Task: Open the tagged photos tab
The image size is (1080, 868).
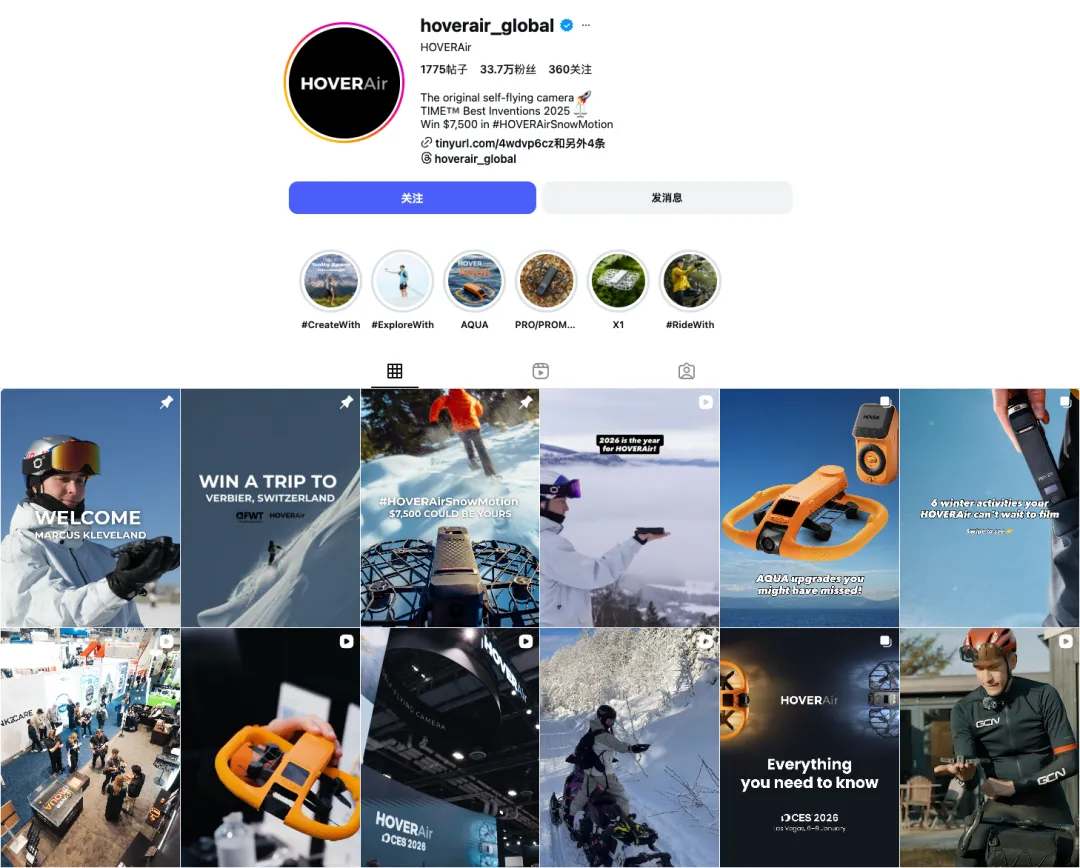Action: pyautogui.click(x=686, y=371)
